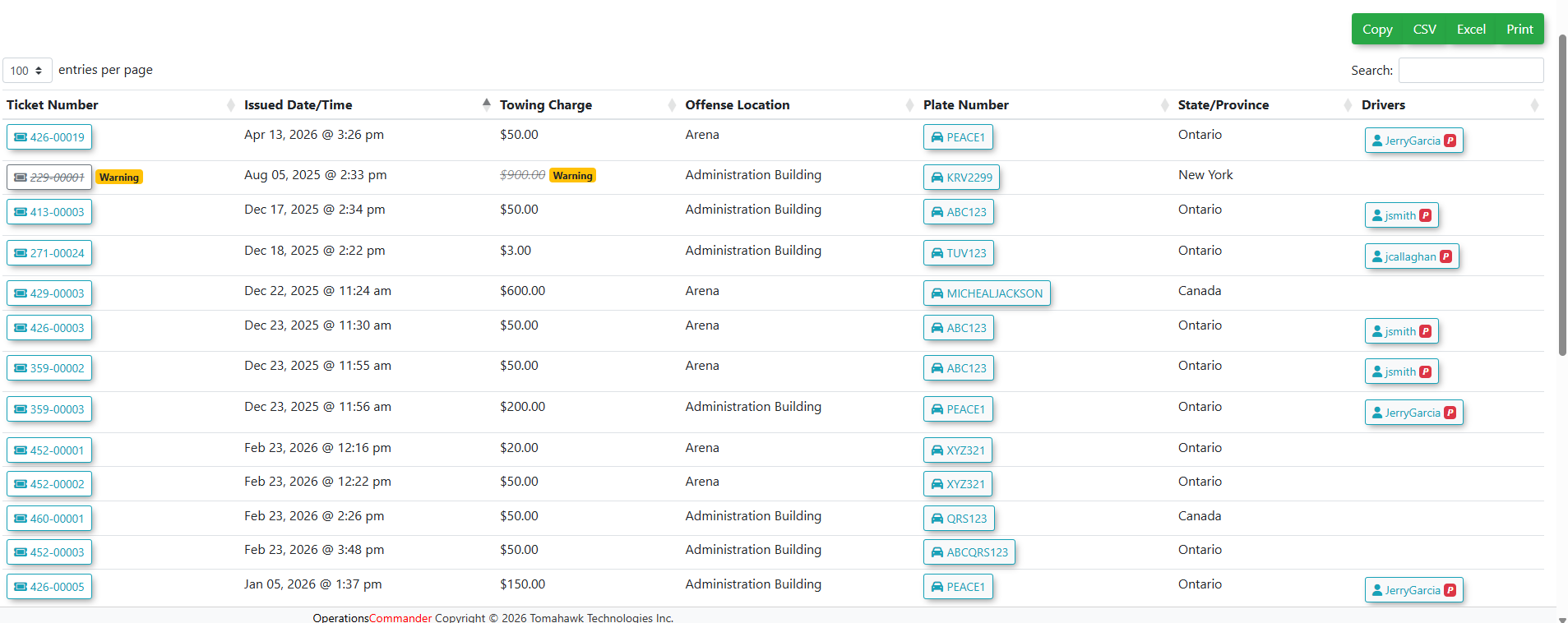The image size is (1568, 623).
Task: Click into the Search input field
Action: click(x=1470, y=71)
